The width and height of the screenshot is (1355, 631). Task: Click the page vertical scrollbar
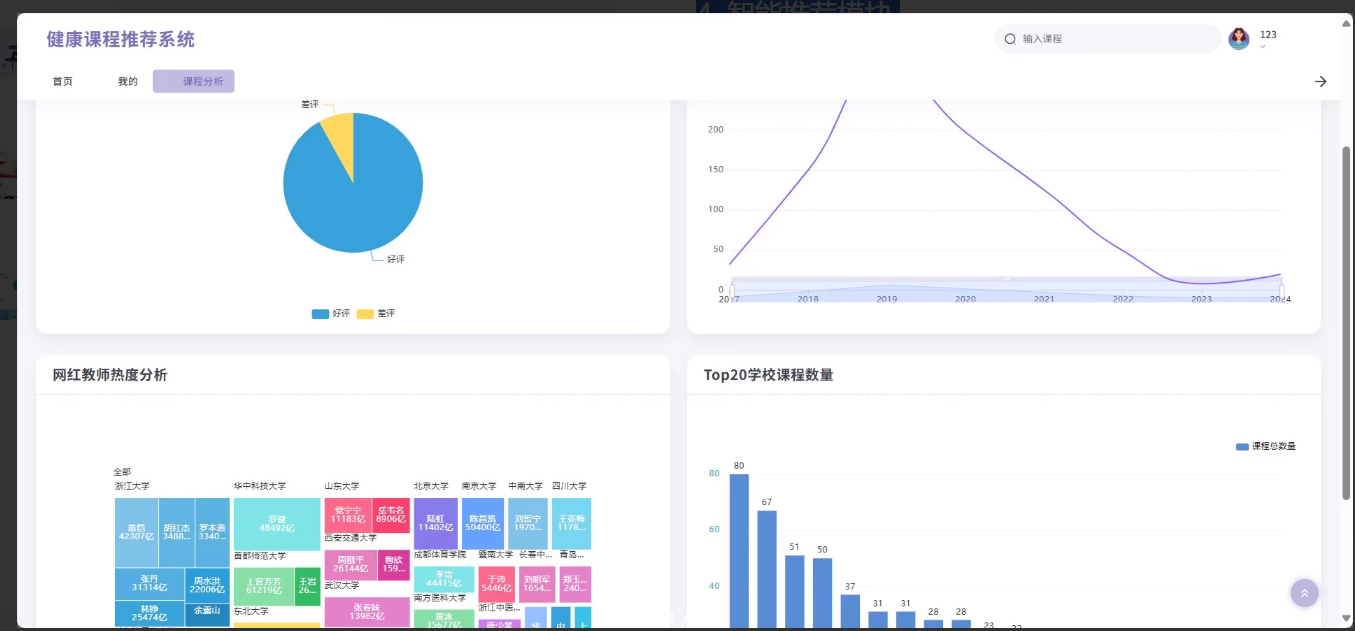[1346, 323]
